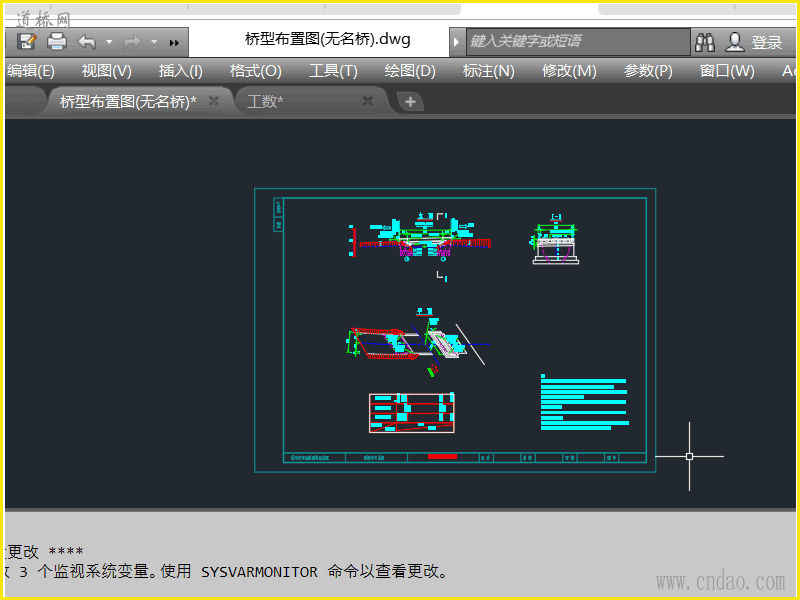Open the 窗口(W) menu
The height and width of the screenshot is (600, 800).
(727, 71)
